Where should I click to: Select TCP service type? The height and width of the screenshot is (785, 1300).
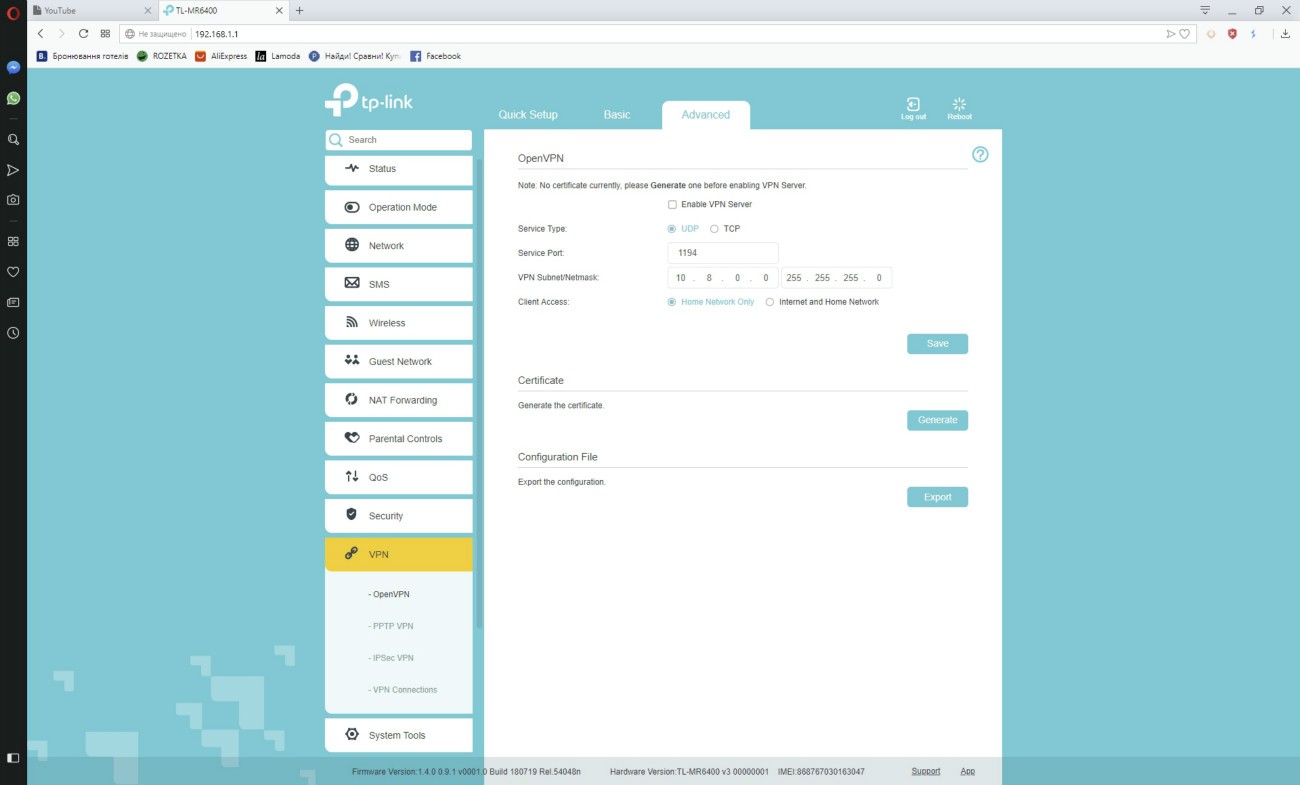714,229
